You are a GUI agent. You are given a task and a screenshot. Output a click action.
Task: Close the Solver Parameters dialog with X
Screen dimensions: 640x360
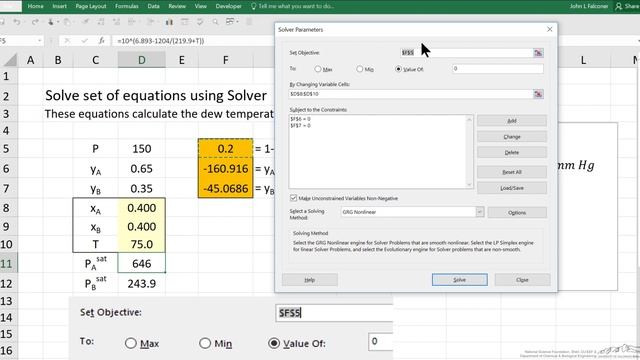[x=549, y=29]
